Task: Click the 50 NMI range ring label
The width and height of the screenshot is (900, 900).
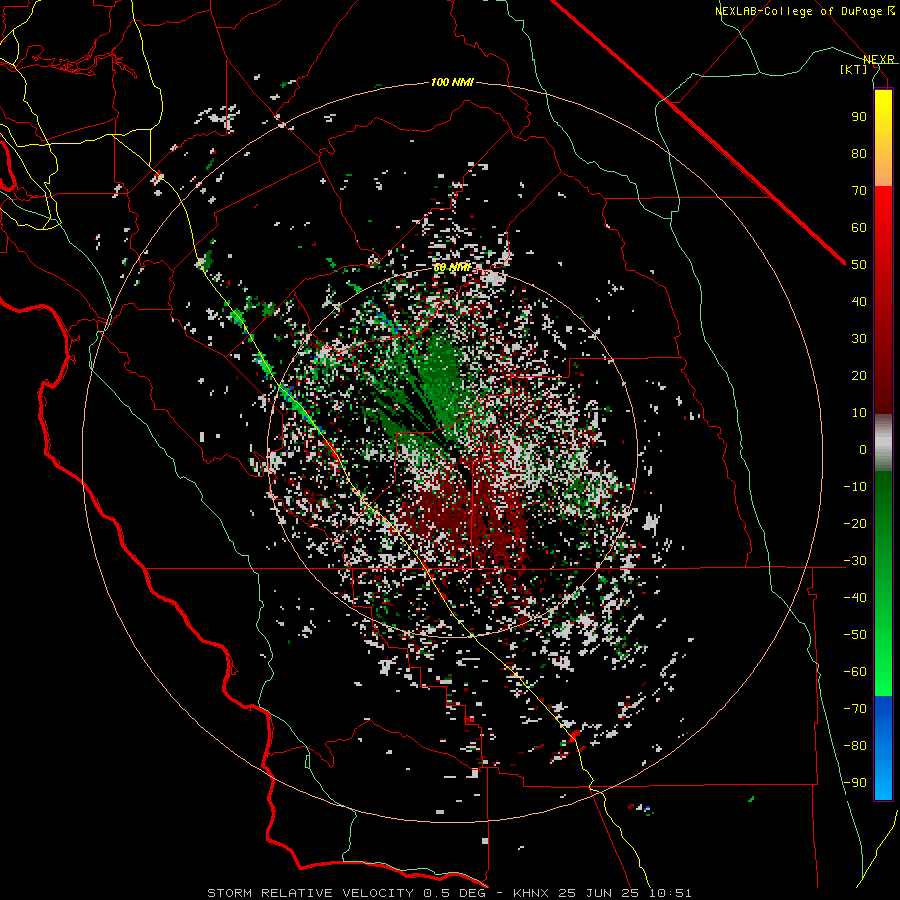Action: [452, 267]
